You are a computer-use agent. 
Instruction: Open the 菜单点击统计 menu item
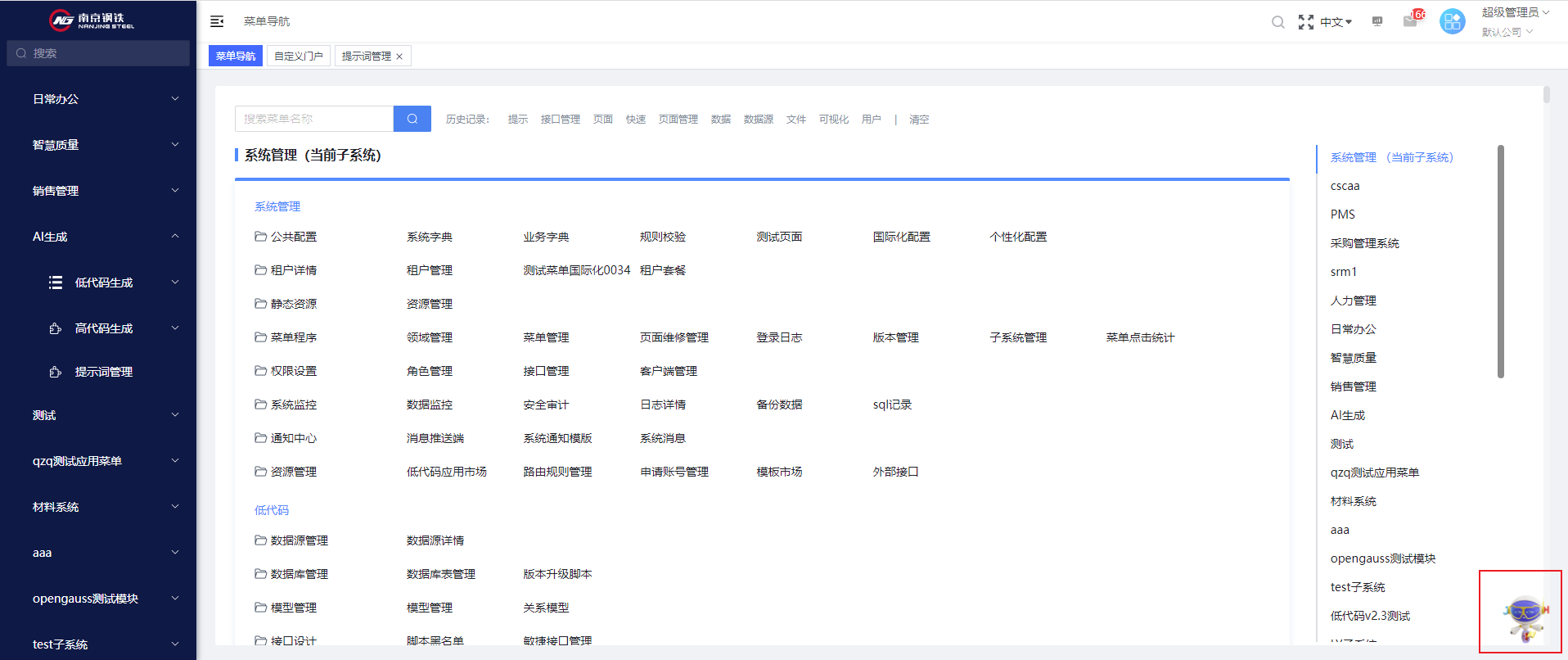point(1140,337)
